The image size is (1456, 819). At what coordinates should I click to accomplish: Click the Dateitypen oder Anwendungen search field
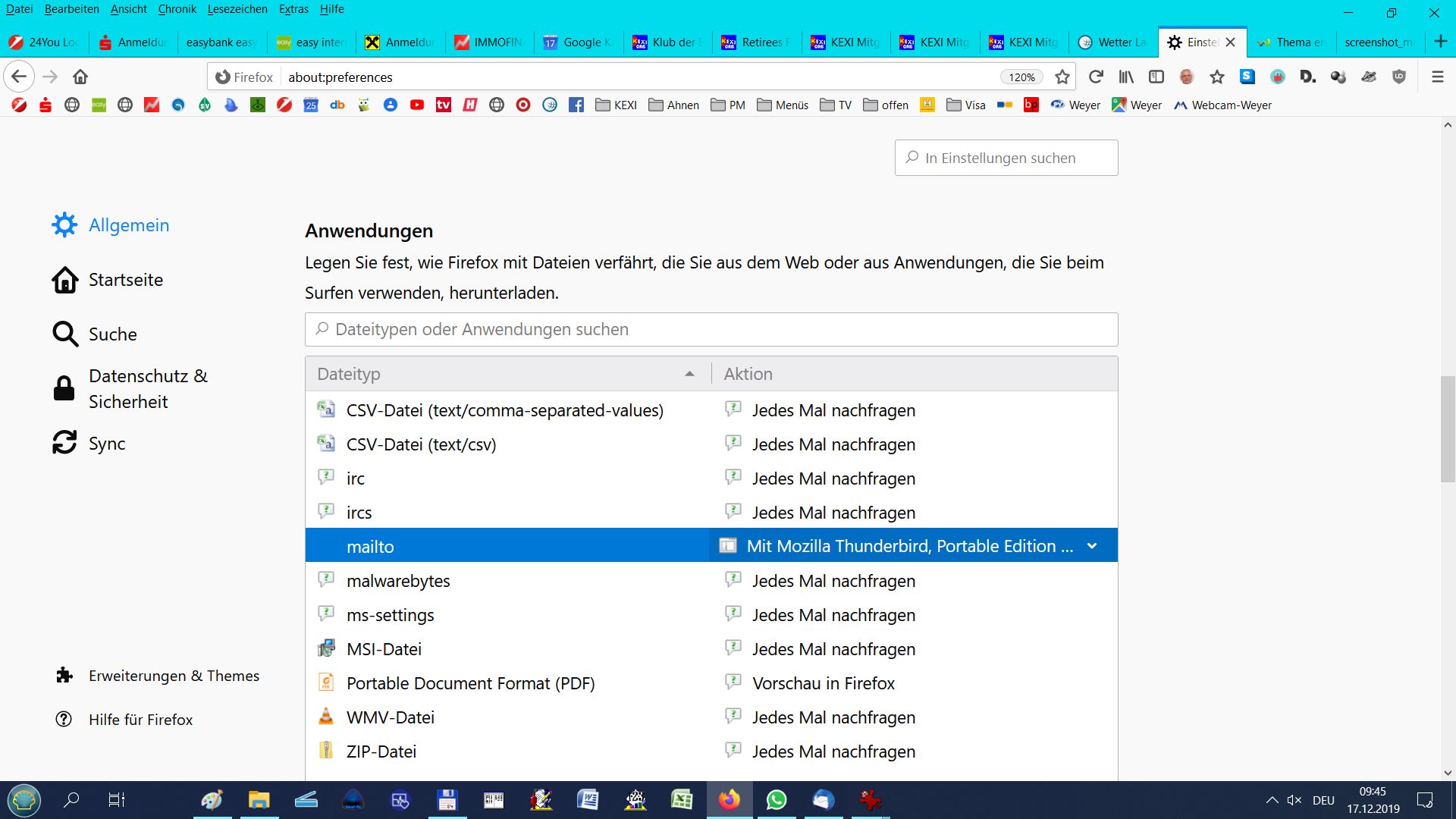point(711,330)
